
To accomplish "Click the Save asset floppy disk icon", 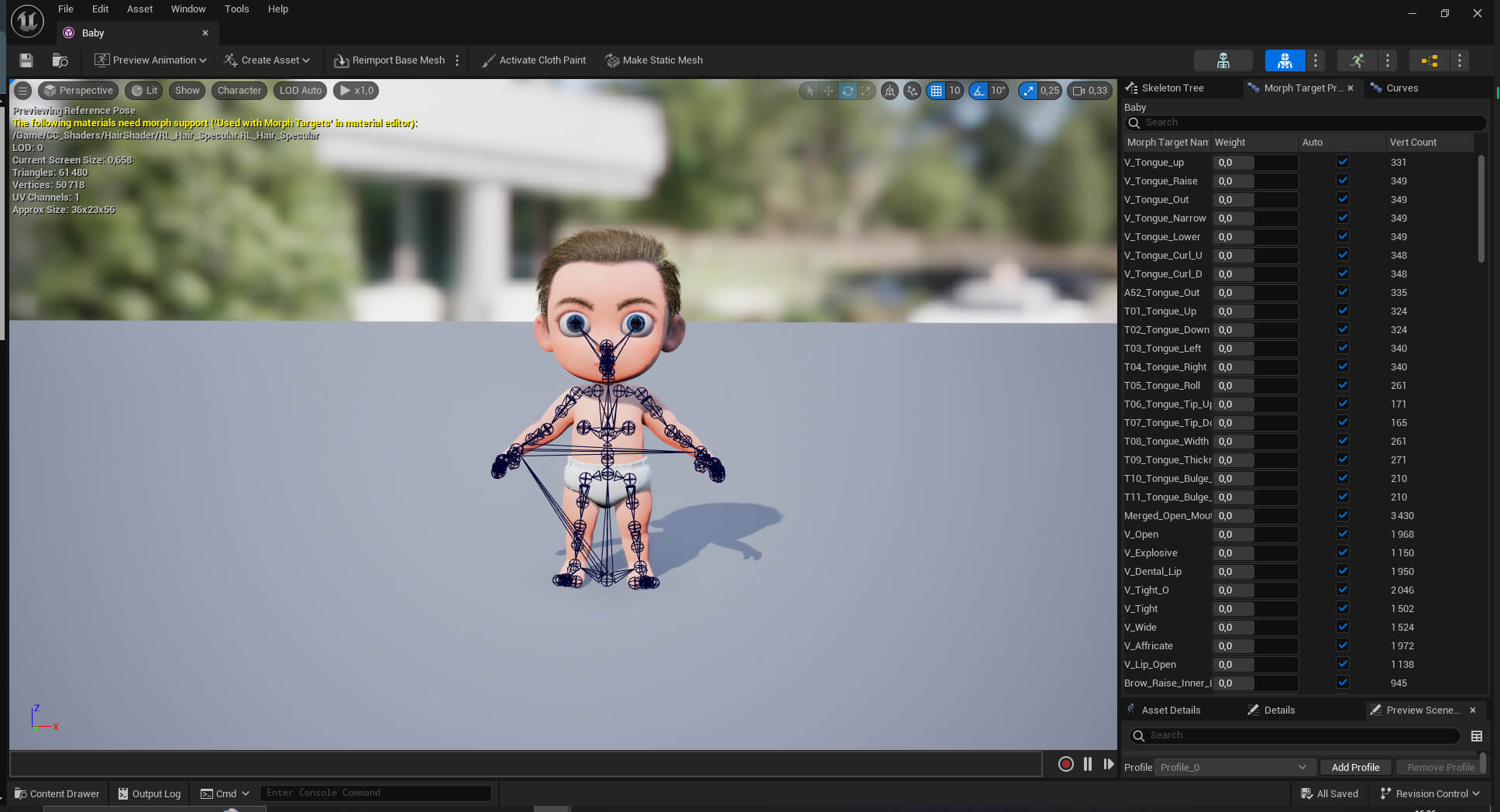I will 26,60.
